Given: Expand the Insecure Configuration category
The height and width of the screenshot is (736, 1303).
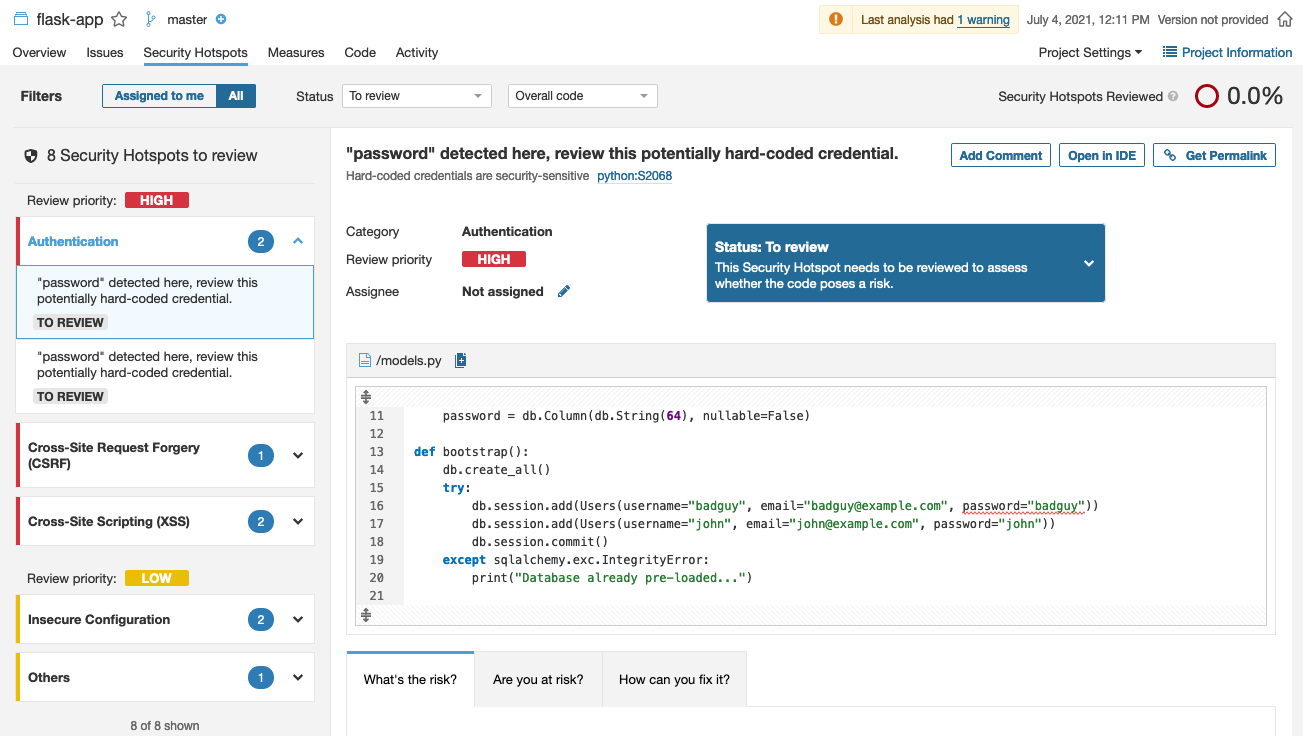Looking at the screenshot, I should [298, 620].
